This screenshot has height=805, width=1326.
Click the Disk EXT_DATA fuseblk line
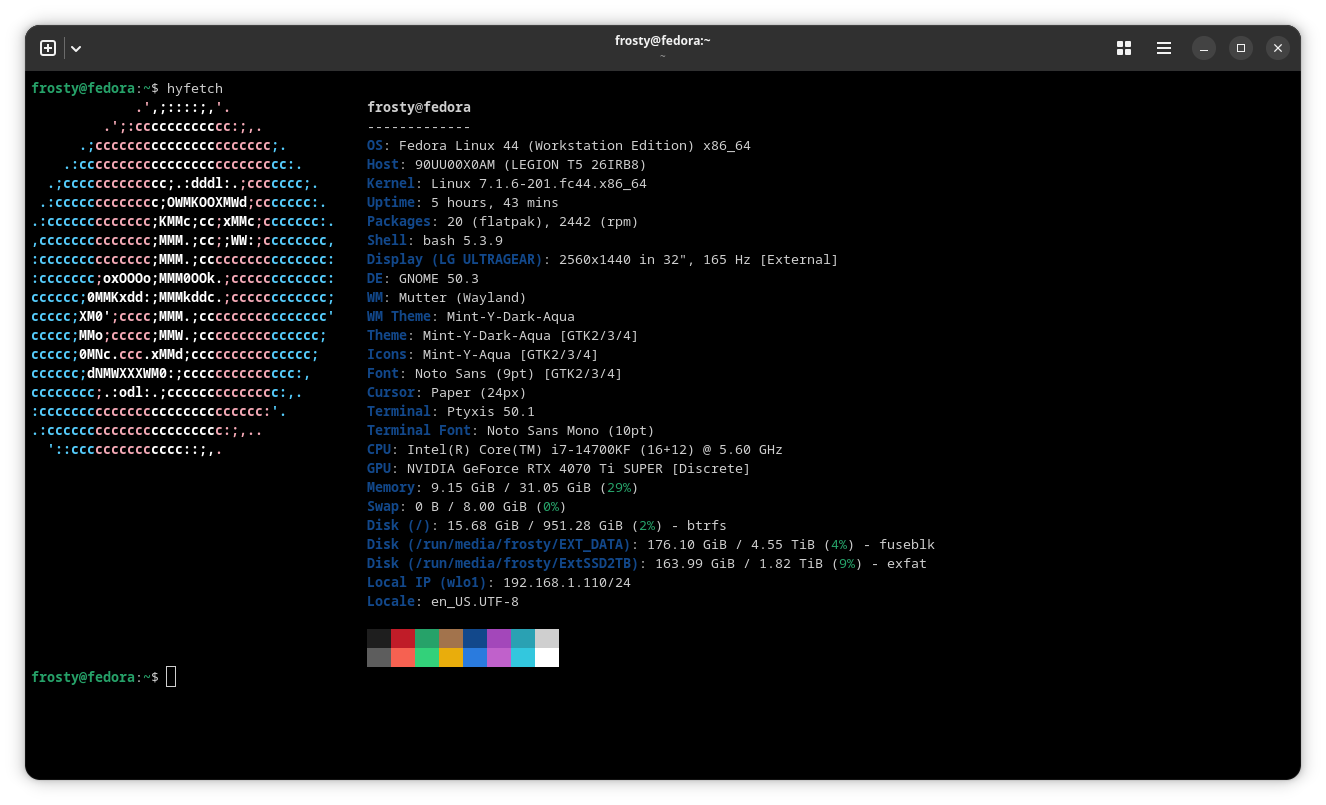651,544
